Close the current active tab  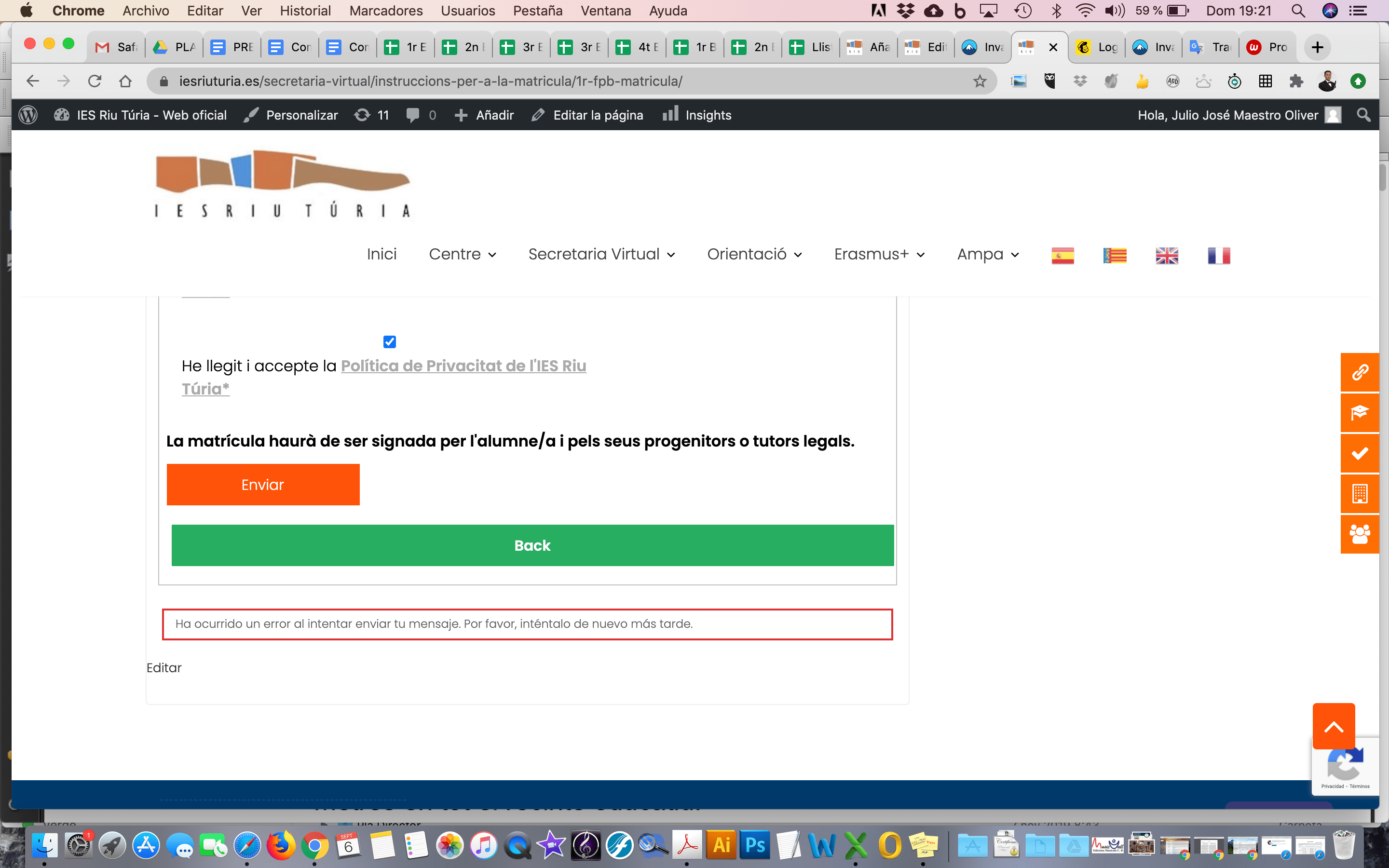coord(1053,47)
